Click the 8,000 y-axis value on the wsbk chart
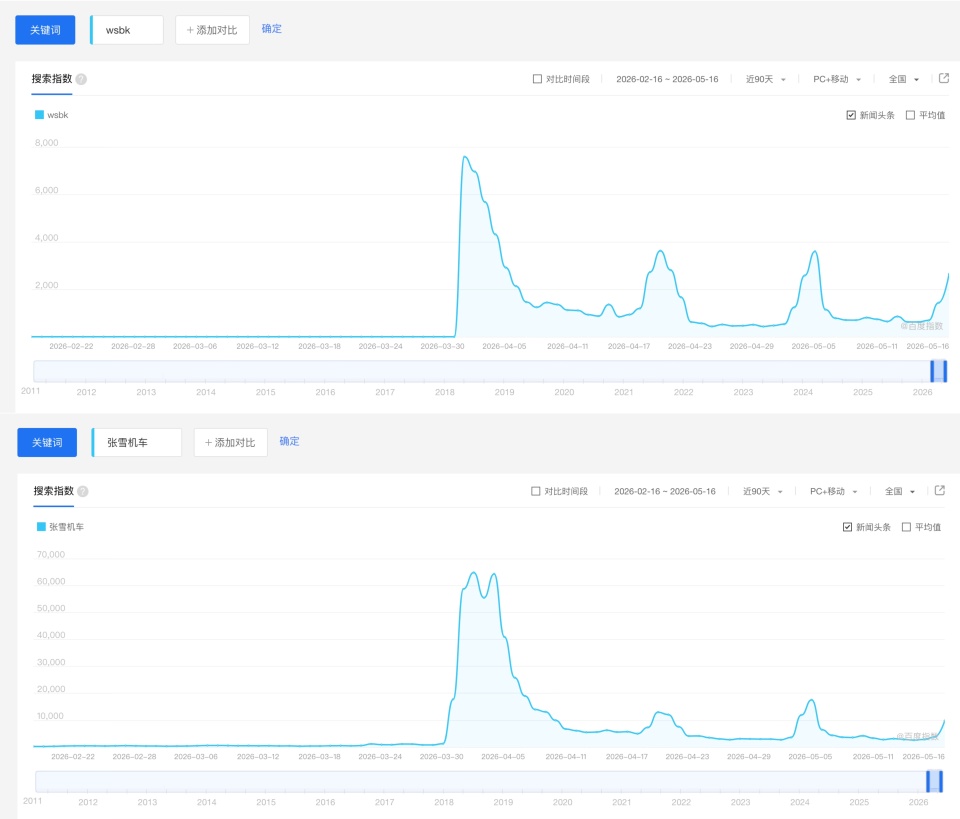960x819 pixels. point(47,143)
